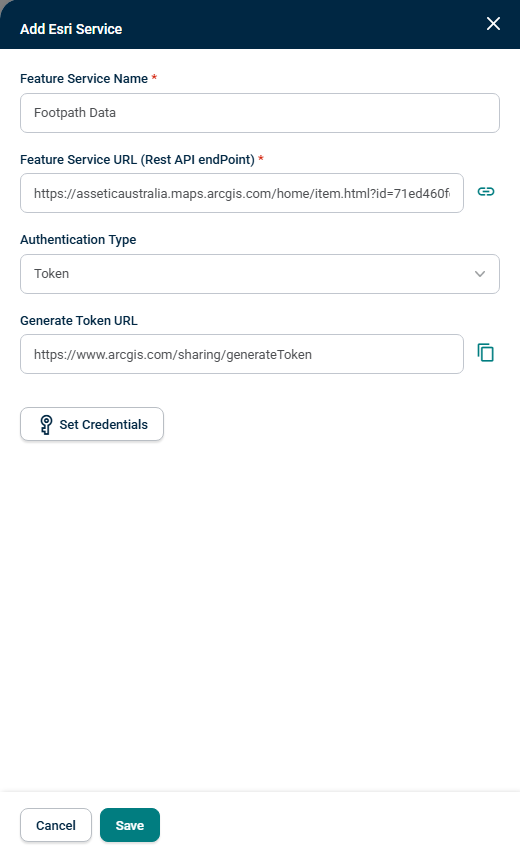Close the Add Esri Service panel
Image resolution: width=520 pixels, height=862 pixels.
[493, 24]
